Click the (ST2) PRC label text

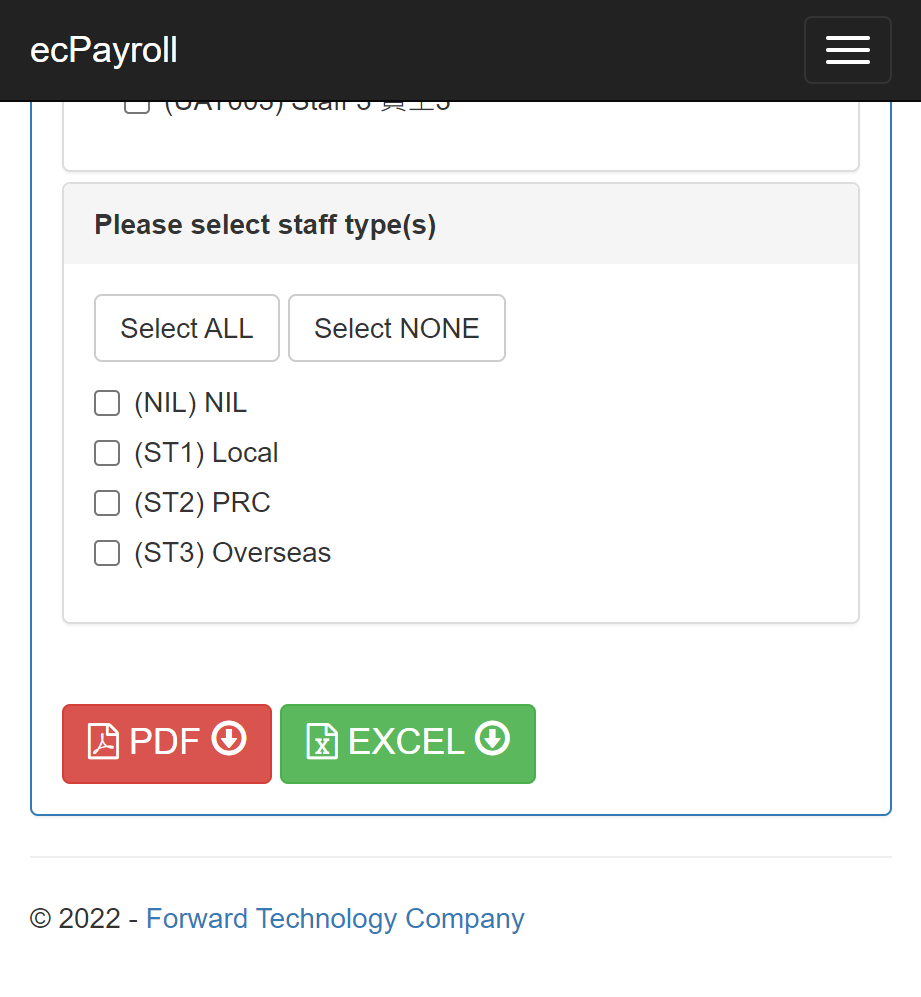(x=202, y=503)
